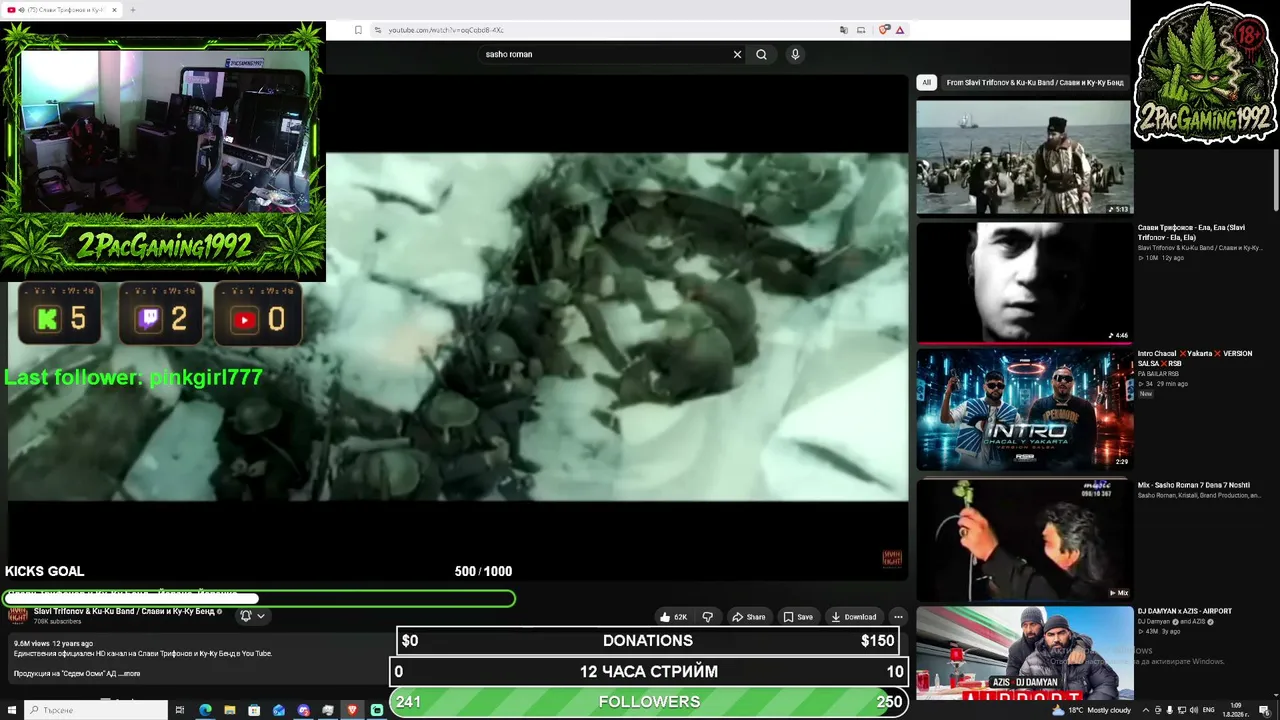Play the Ела, Ела black-and-white face thumbnail
This screenshot has height=720, width=1280.
pos(1024,283)
